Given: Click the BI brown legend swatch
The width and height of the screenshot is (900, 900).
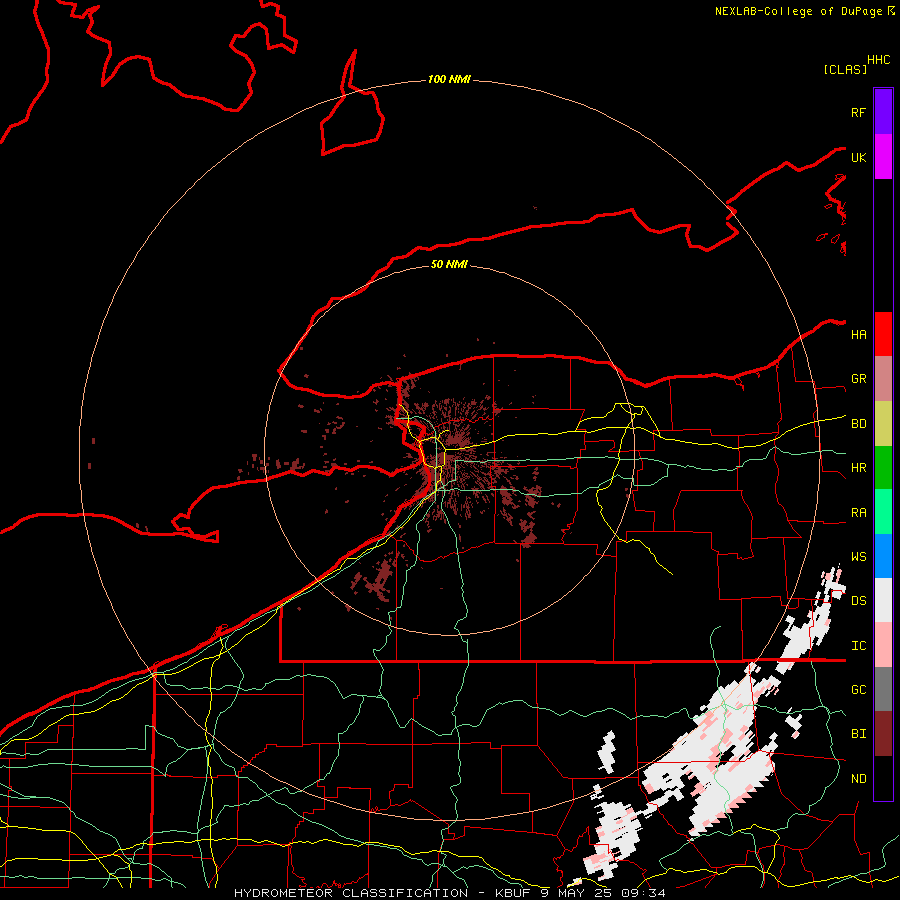Looking at the screenshot, I should 883,734.
